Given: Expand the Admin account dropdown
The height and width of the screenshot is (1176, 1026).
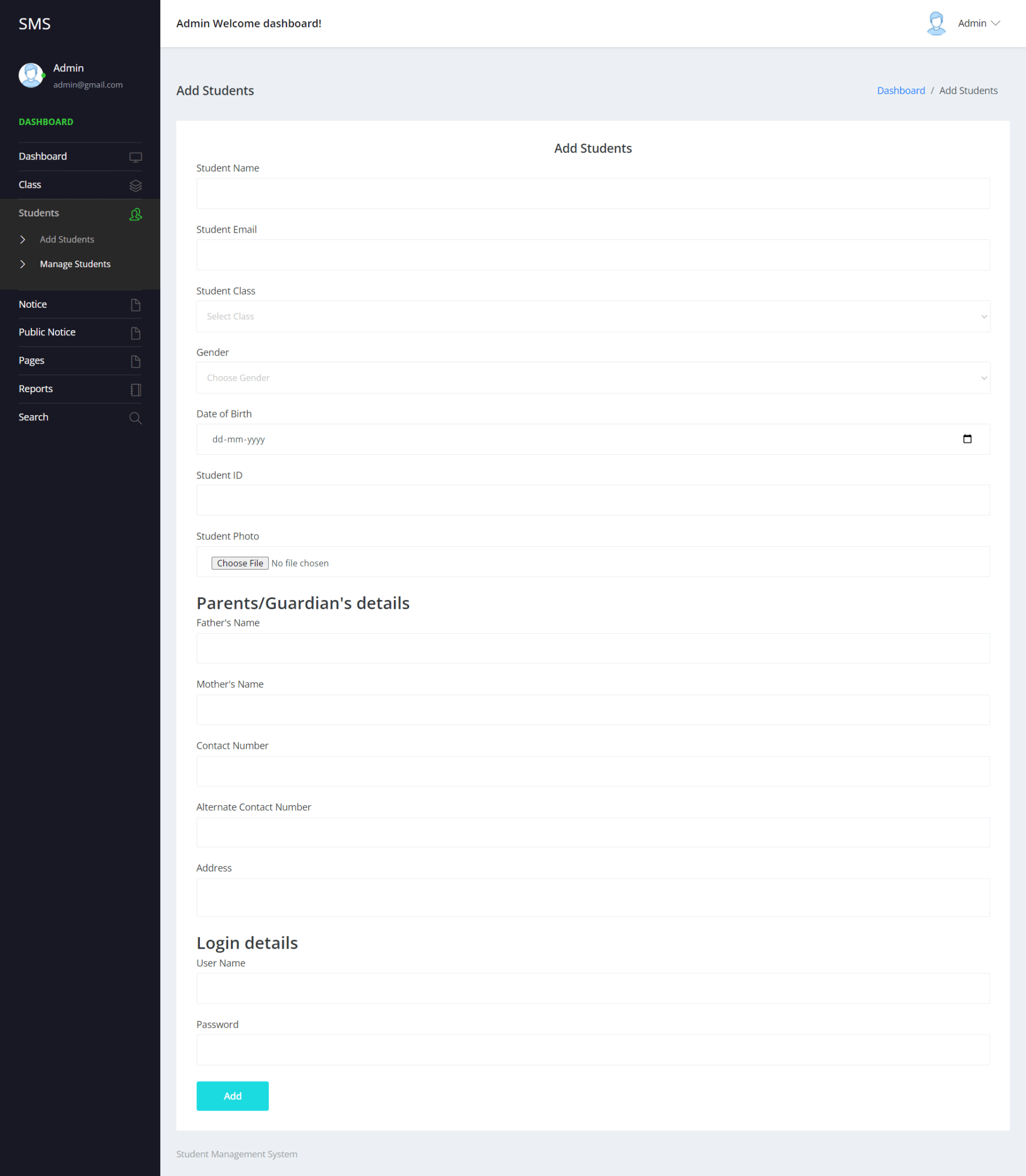Looking at the screenshot, I should pyautogui.click(x=979, y=23).
